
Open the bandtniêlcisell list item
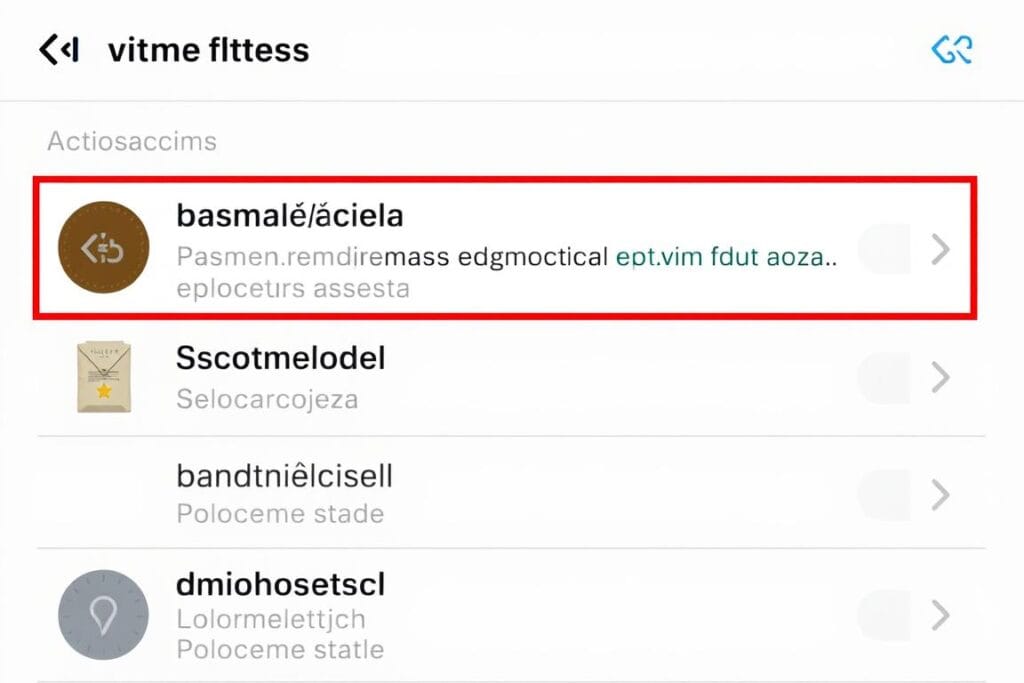coord(284,476)
